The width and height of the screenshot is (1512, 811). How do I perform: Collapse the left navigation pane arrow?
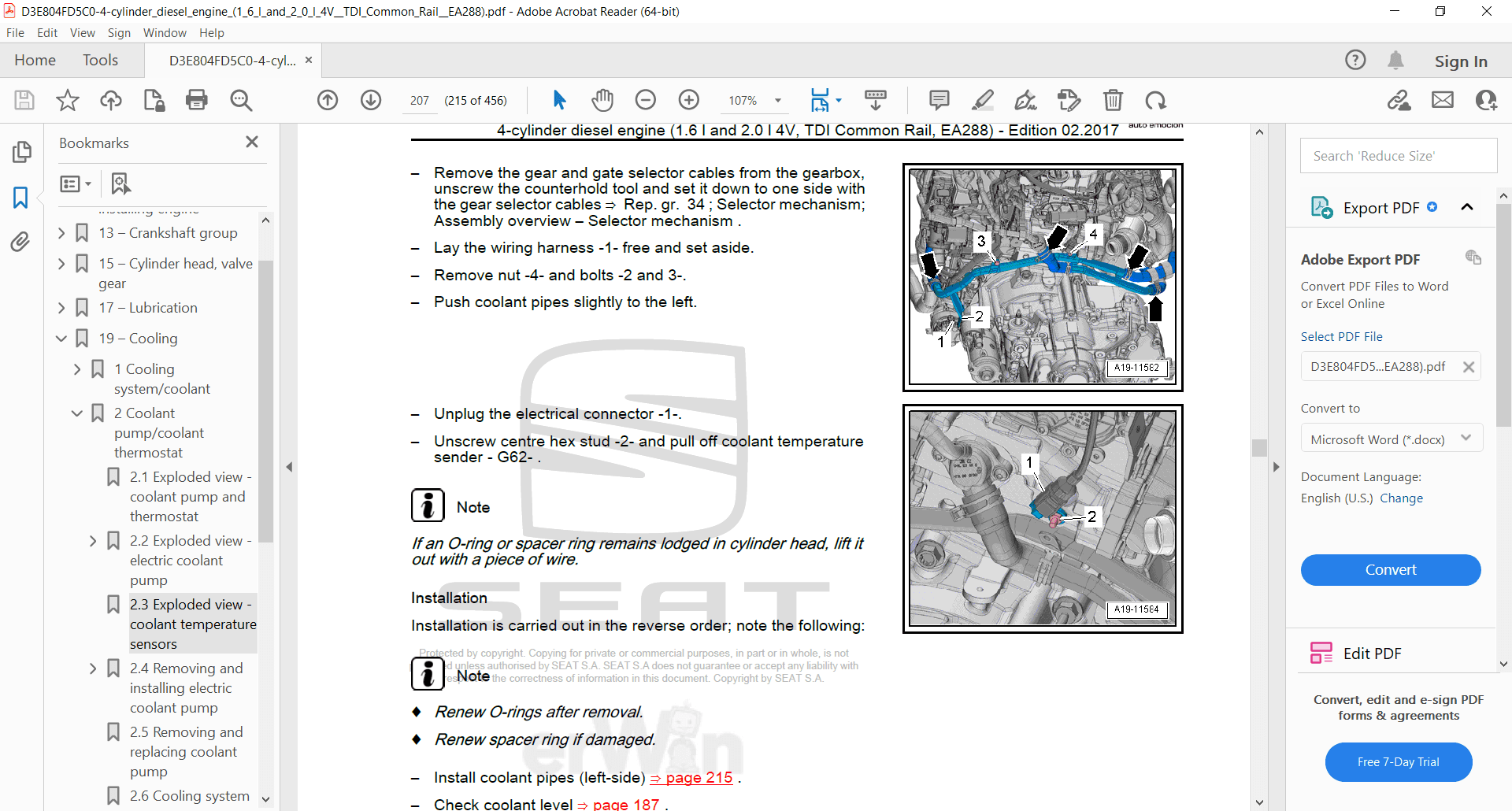pos(289,467)
